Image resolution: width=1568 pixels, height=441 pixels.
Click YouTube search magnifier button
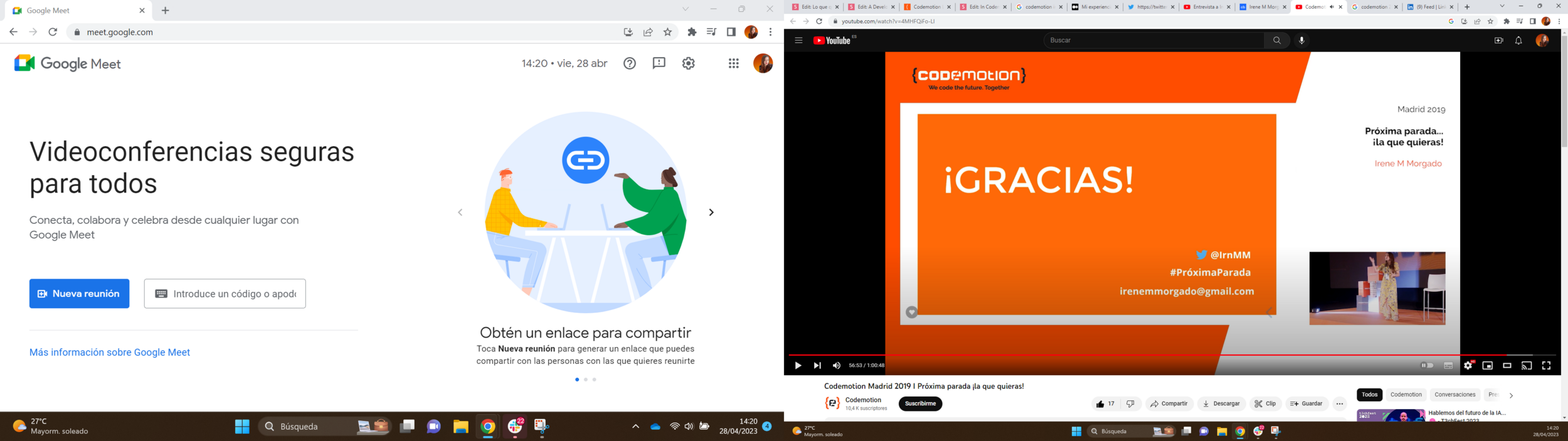pos(1277,40)
